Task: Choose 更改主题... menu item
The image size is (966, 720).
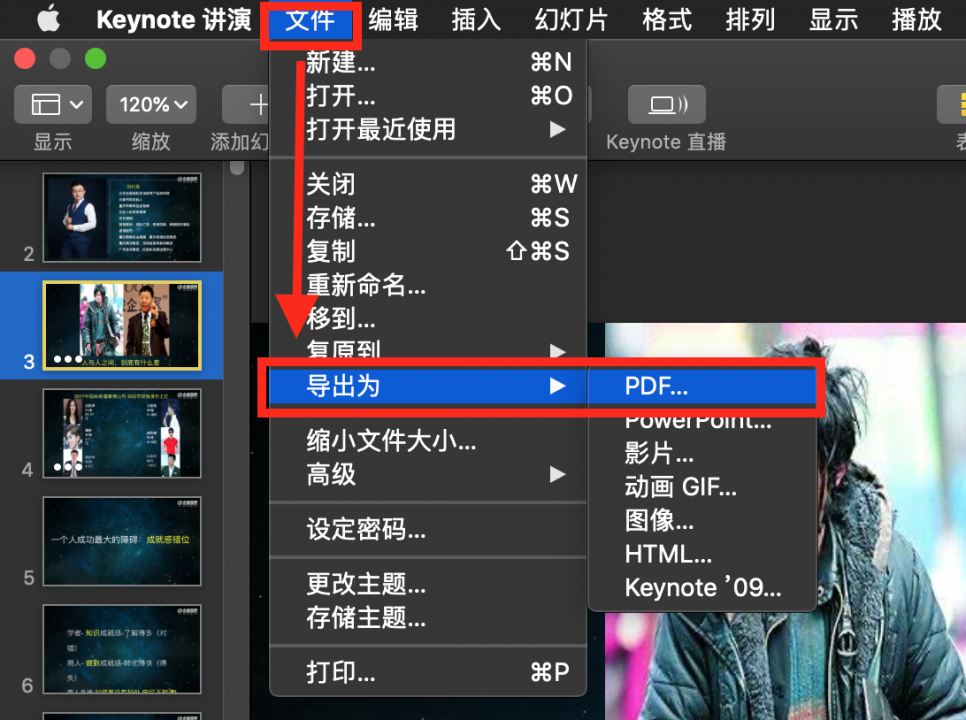Action: pos(428,583)
